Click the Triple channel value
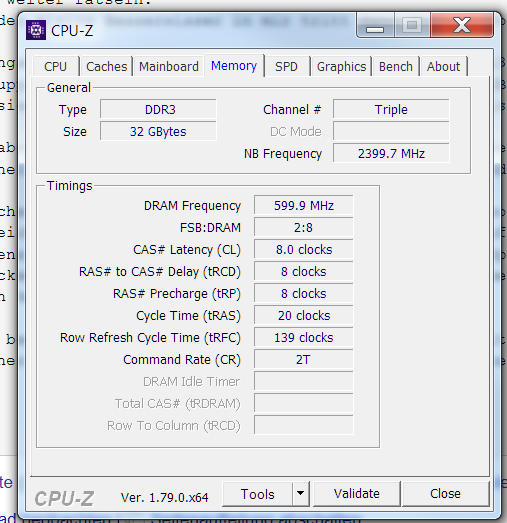The width and height of the screenshot is (507, 523). click(391, 109)
